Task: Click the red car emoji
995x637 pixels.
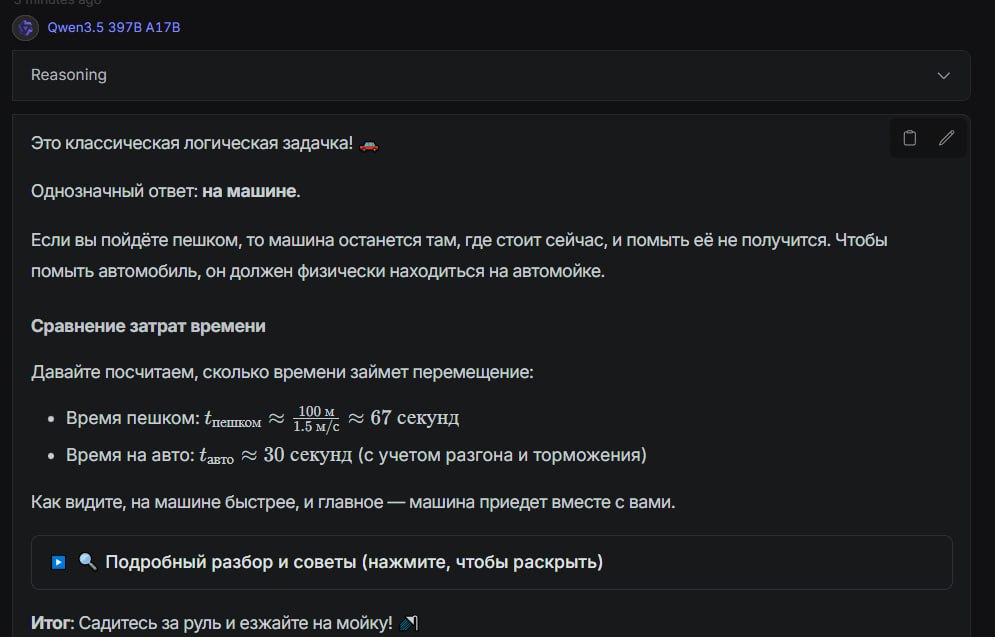Action: tap(369, 145)
